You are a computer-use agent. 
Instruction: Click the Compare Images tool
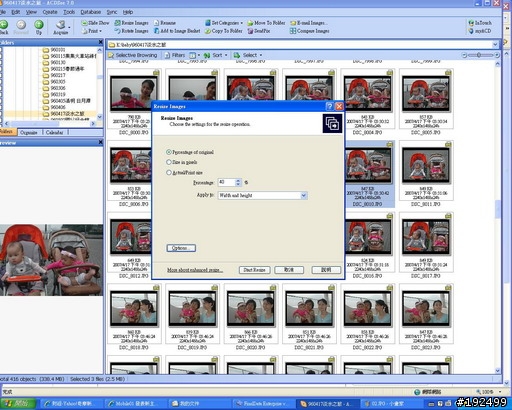(x=309, y=31)
